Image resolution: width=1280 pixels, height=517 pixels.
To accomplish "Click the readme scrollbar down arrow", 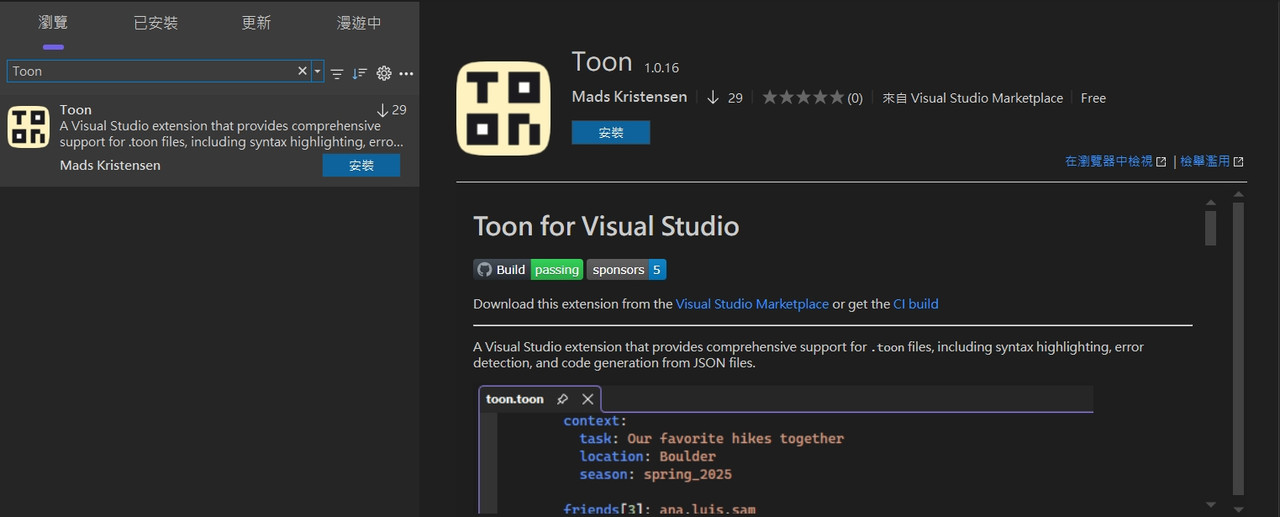I will 1211,505.
